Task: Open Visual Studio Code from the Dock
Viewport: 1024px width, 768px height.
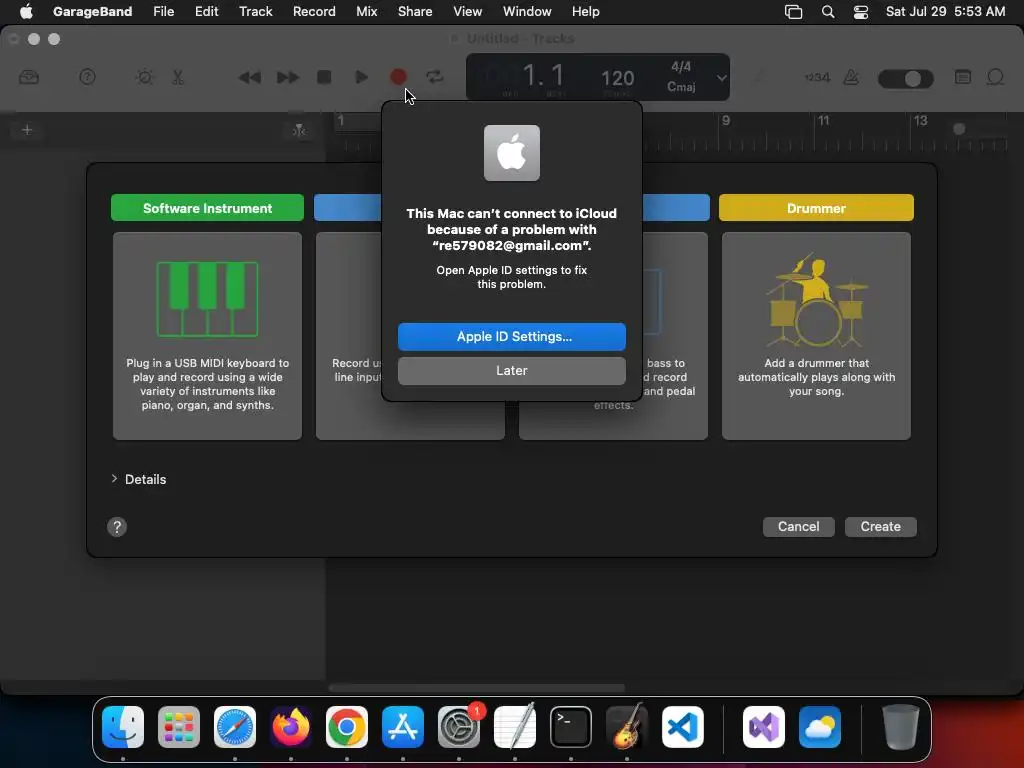Action: pyautogui.click(x=682, y=727)
